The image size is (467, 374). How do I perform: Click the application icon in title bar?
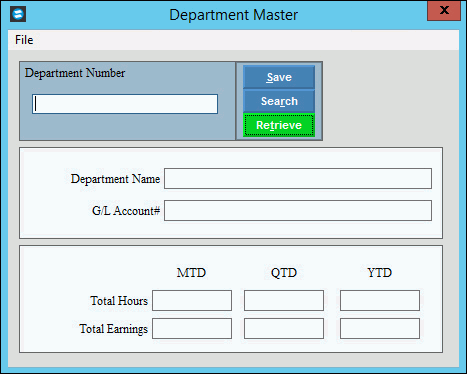[x=18, y=14]
